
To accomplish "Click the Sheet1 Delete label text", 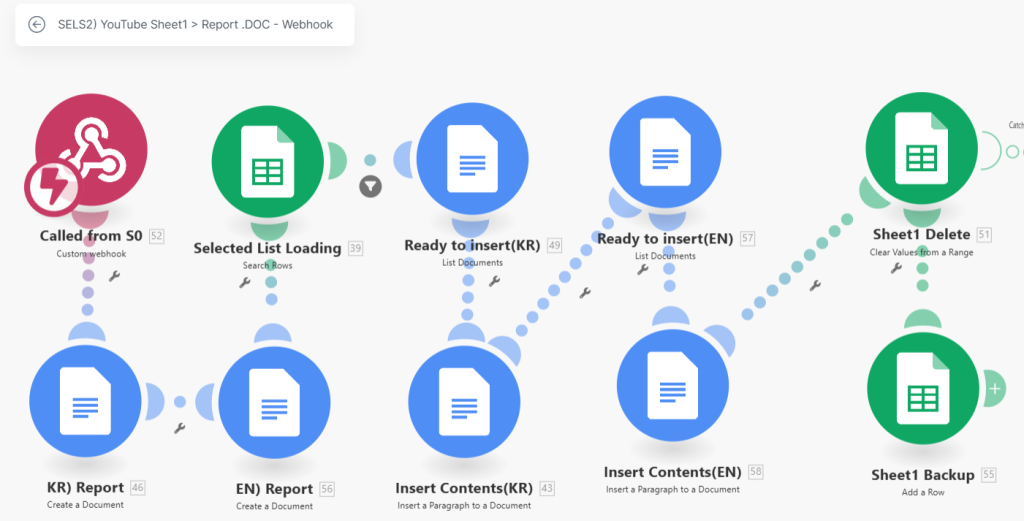I will click(920, 234).
